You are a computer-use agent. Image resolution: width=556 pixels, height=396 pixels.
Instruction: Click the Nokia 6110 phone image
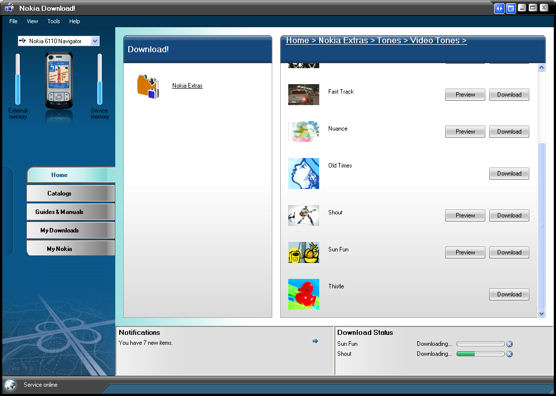tap(59, 80)
